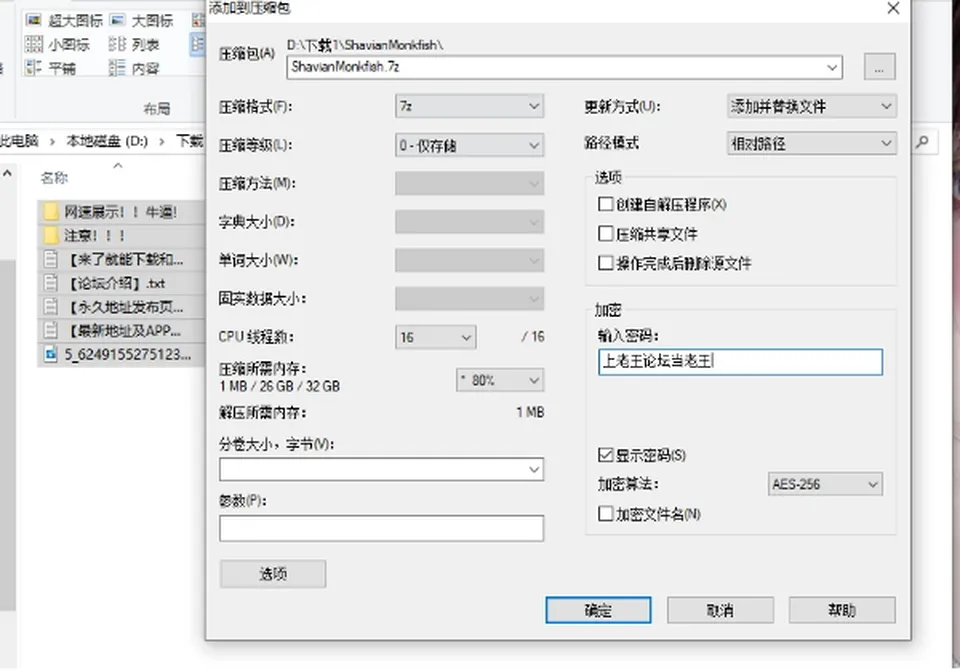Screen dimensions: 960x670
Task: Select the 网速展示 folder icon
Action: 51,213
